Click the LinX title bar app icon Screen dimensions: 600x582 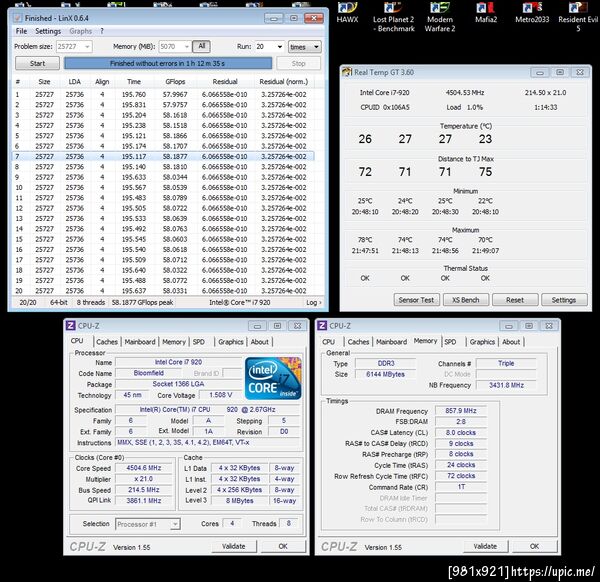[x=17, y=18]
